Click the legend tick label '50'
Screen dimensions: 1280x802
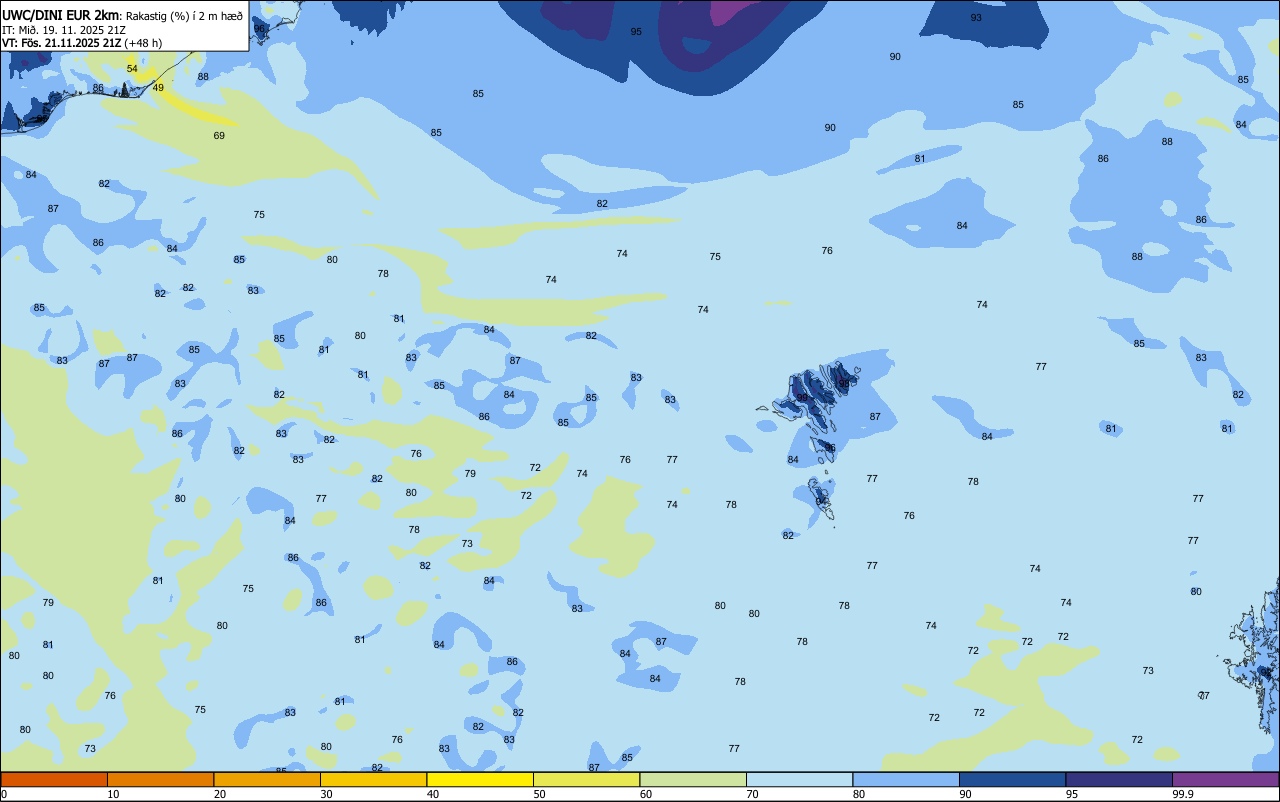click(x=539, y=794)
